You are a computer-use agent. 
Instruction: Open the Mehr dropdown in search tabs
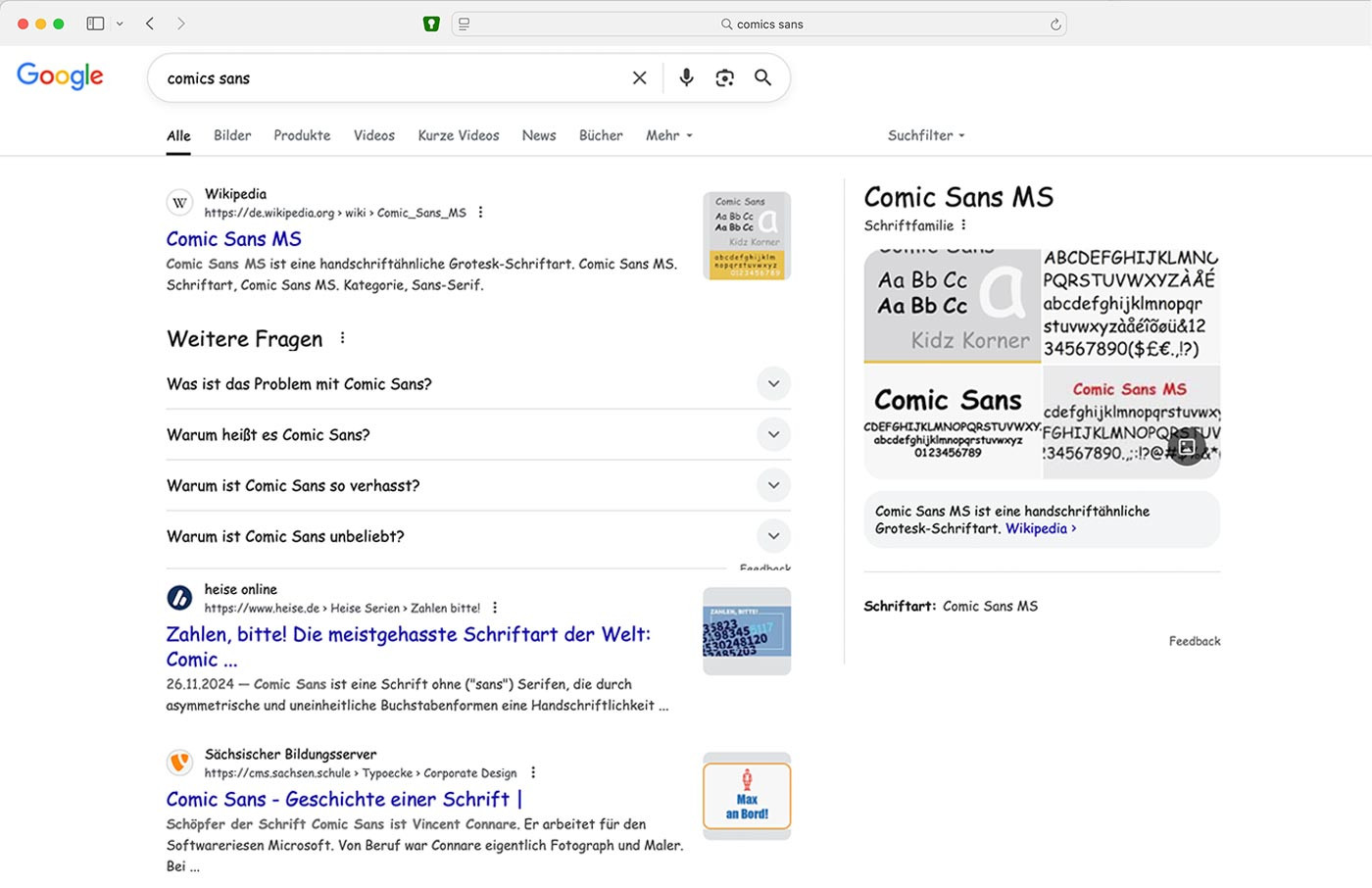(x=668, y=135)
